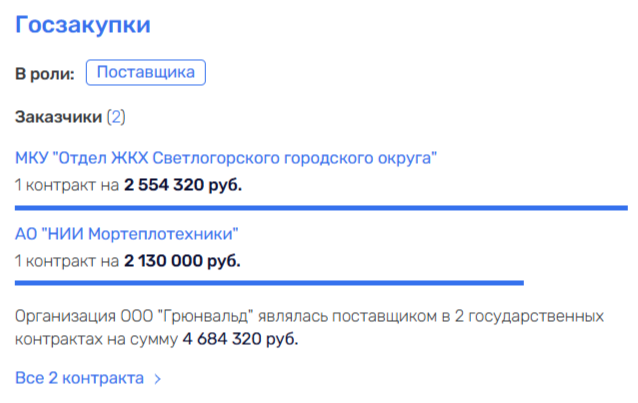
Task: Click the Госзакупки section heading
Action: [x=83, y=27]
